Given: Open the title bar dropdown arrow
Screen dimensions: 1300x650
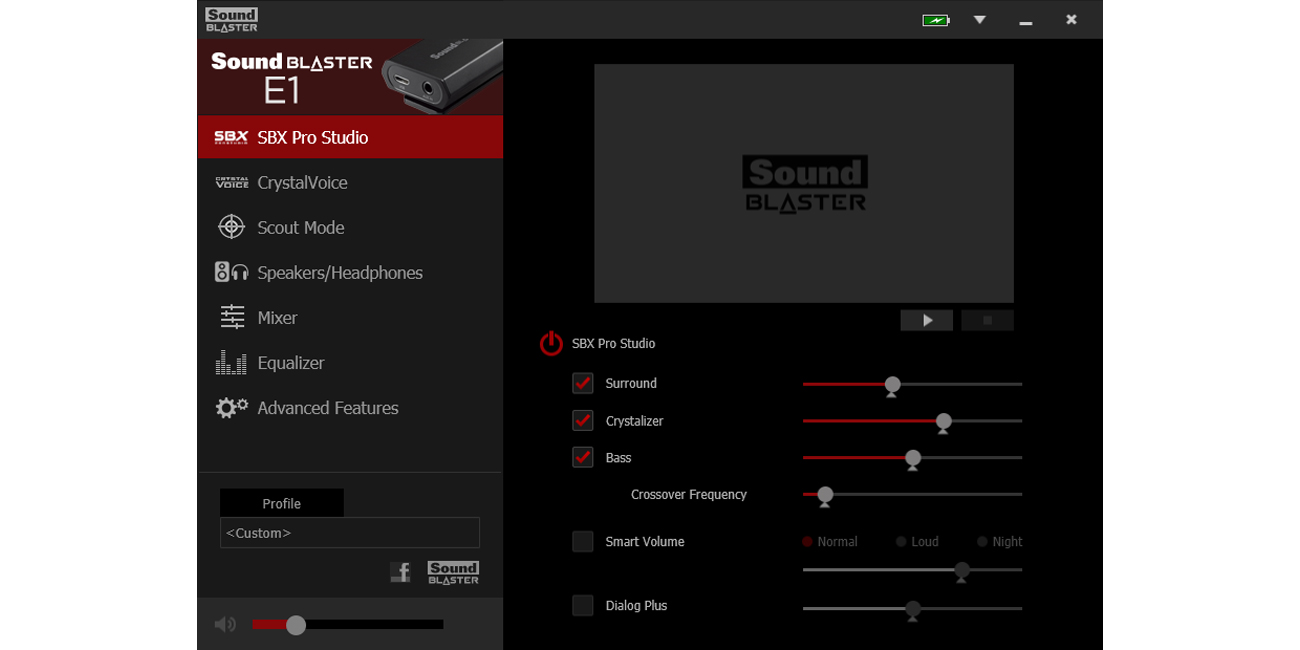Looking at the screenshot, I should click(x=979, y=19).
